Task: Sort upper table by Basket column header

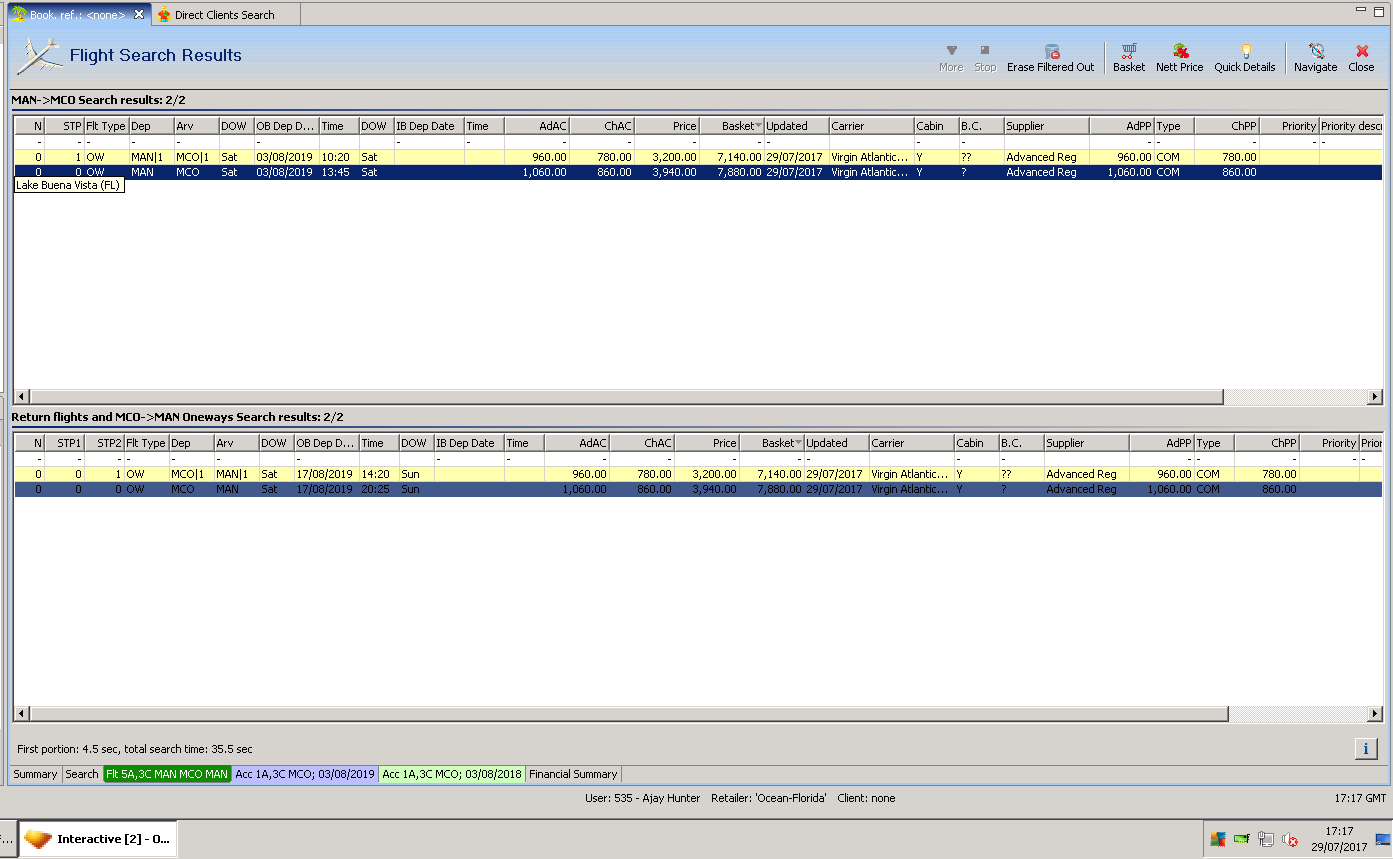Action: [732, 126]
